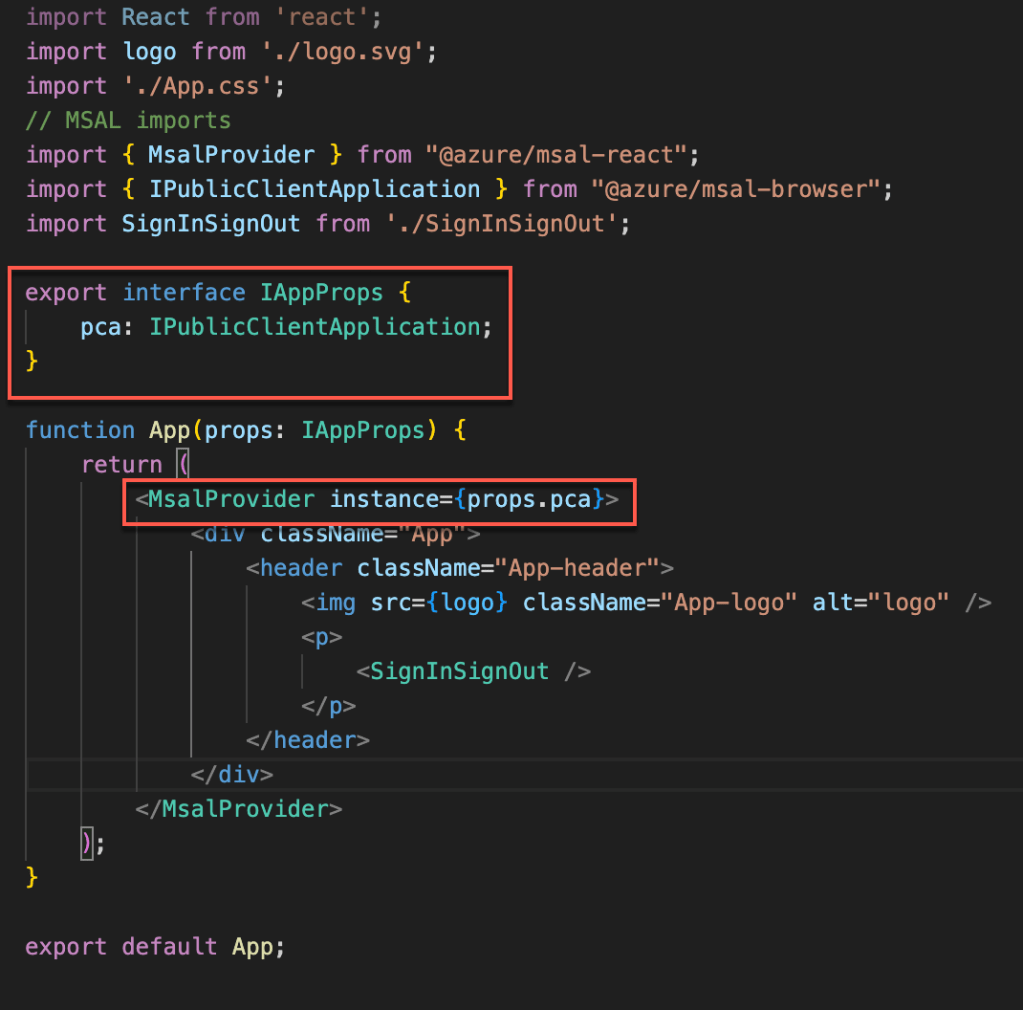Click the opening div tag with className App
The height and width of the screenshot is (1010, 1023).
pos(225,533)
